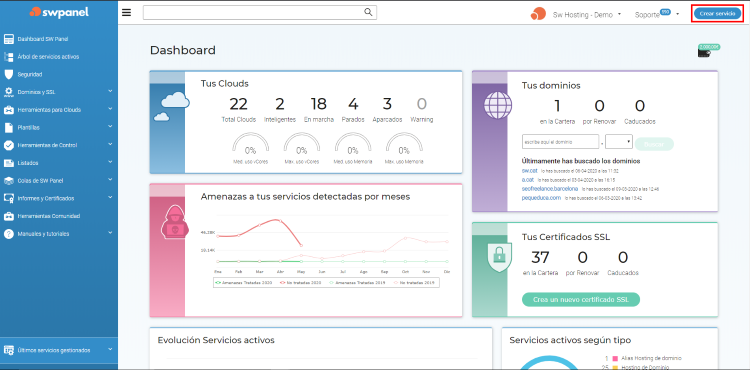This screenshot has height=370, width=750.
Task: Toggle No tratadas 2019 legend entry
Action: 415,283
